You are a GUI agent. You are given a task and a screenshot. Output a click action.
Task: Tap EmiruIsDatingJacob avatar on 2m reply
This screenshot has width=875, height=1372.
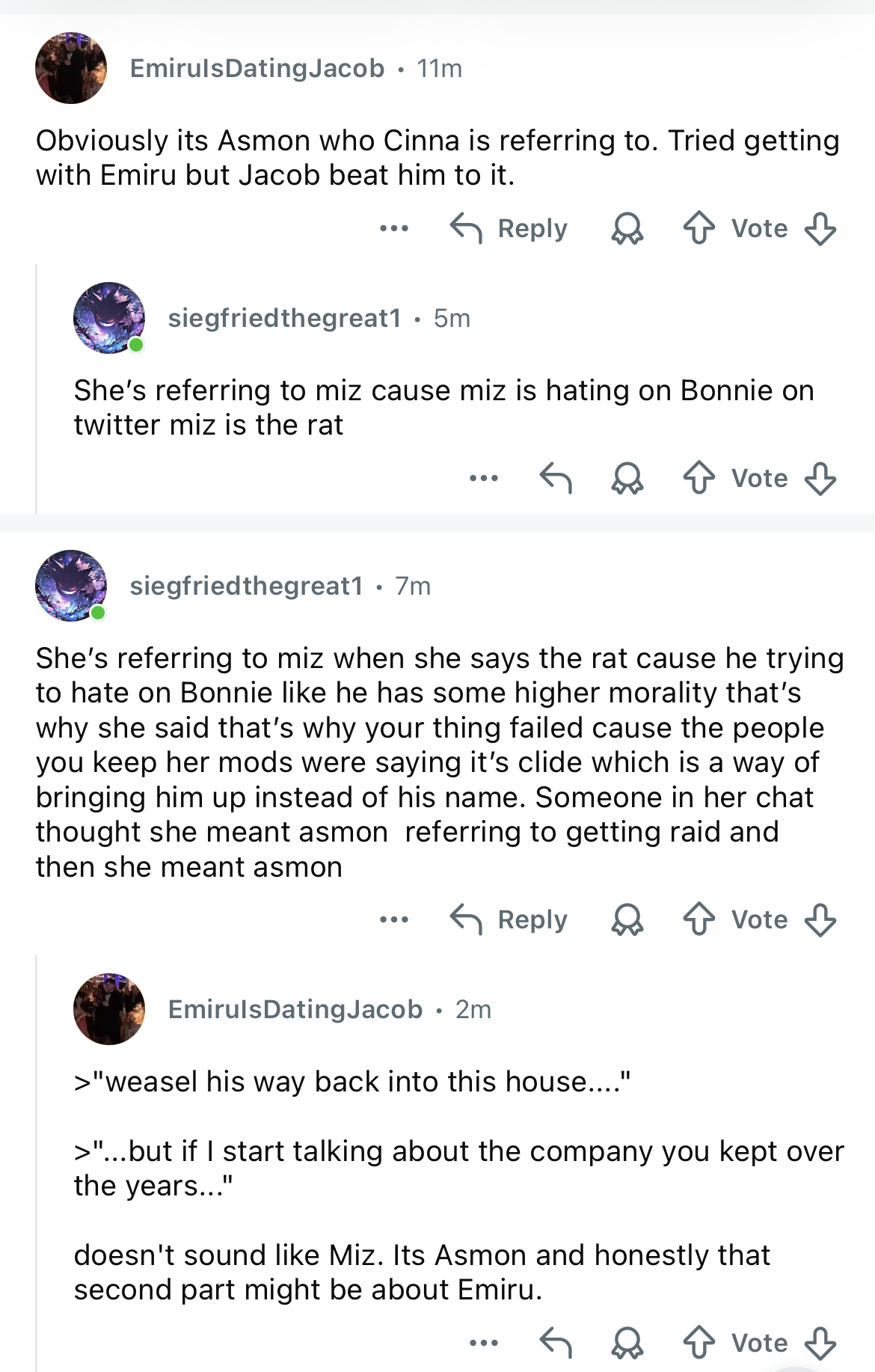109,1009
